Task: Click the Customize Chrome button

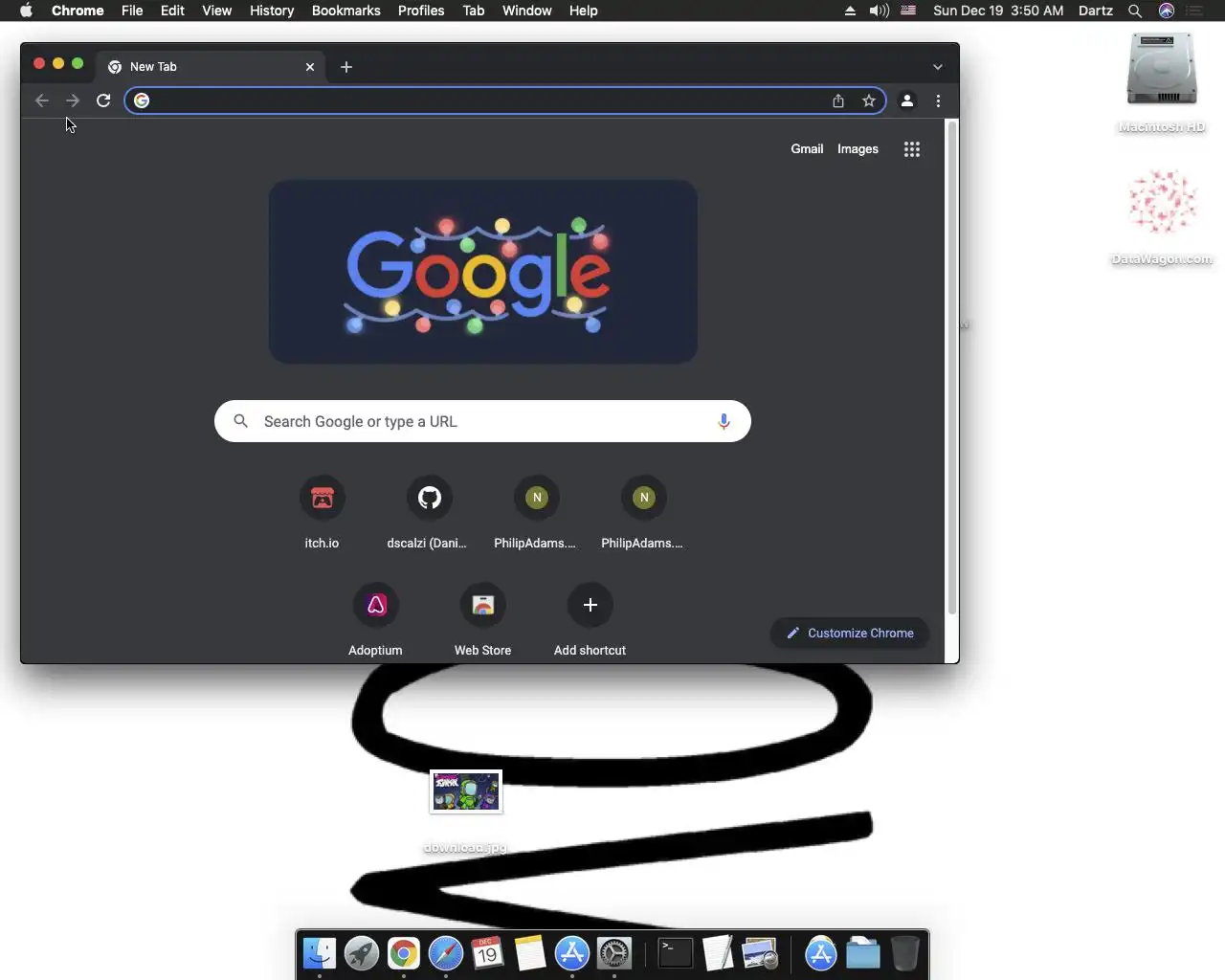Action: [850, 633]
